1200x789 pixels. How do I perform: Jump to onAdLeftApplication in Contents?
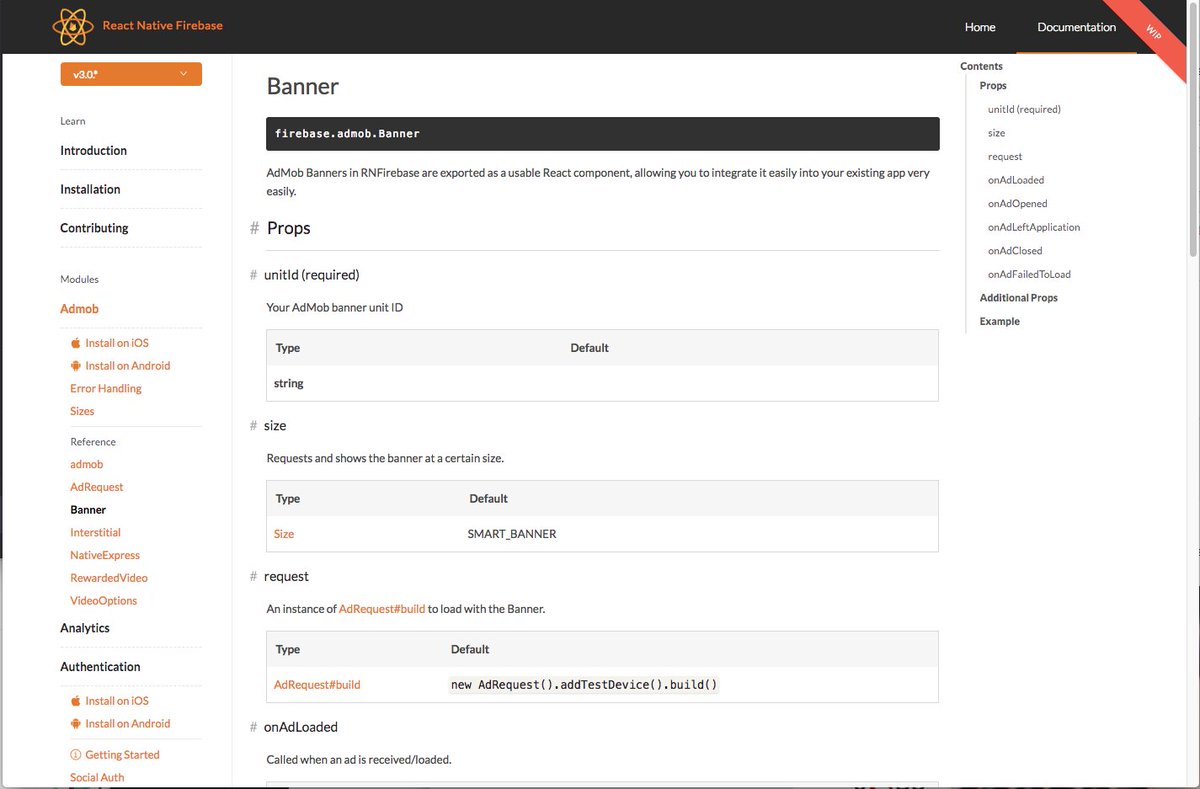coord(1034,227)
